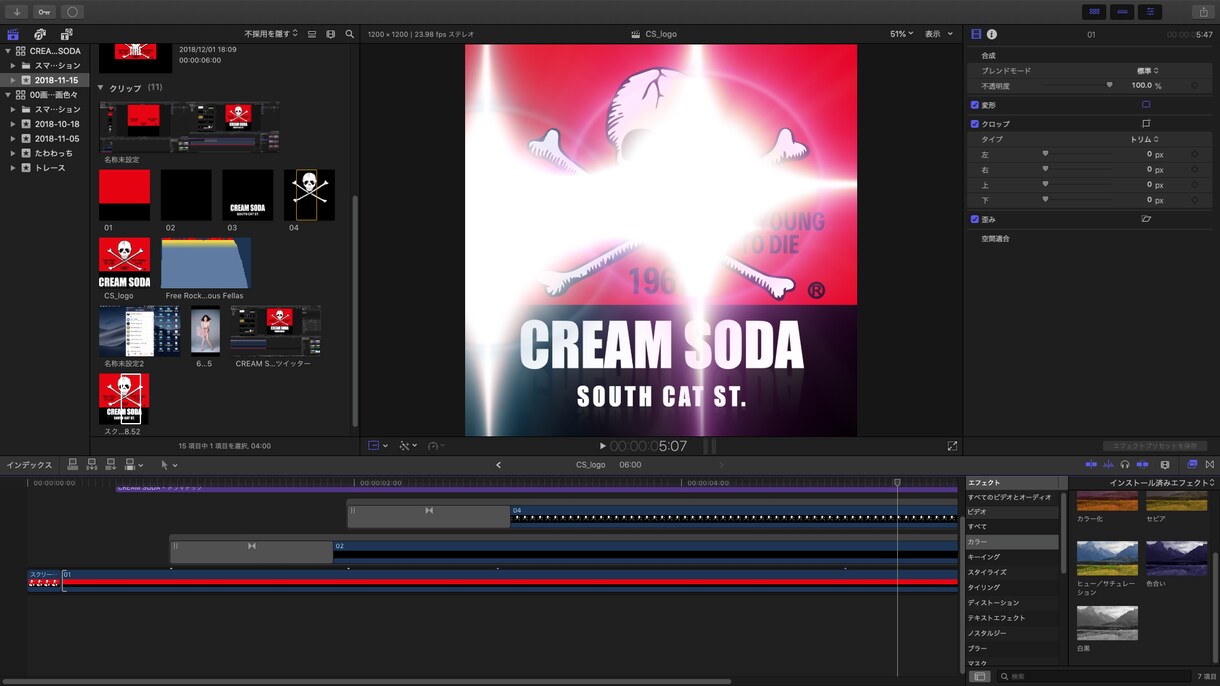Click the connect clip edit button
The width and height of the screenshot is (1220, 686).
point(73,465)
